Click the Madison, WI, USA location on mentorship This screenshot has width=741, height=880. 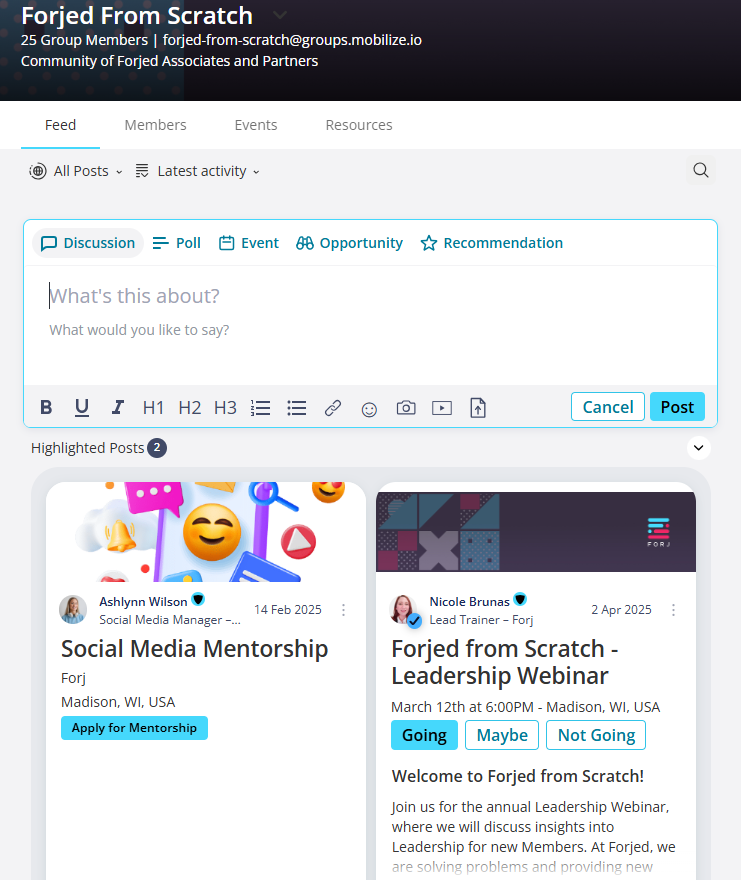tap(118, 702)
